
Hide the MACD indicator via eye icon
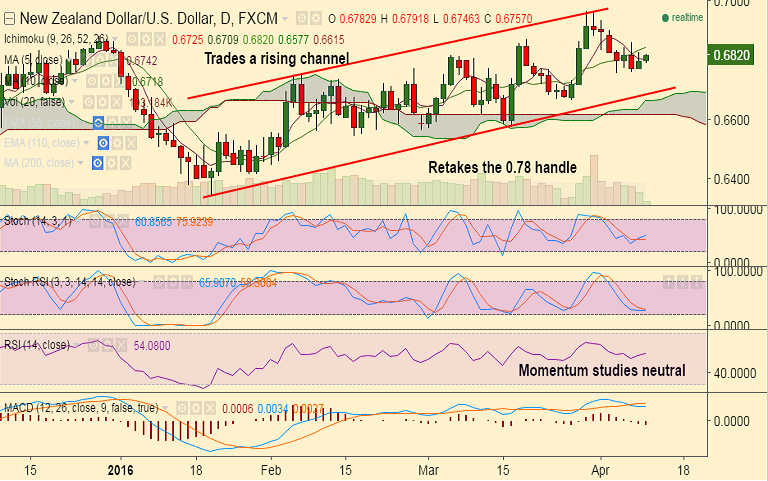(x=182, y=408)
